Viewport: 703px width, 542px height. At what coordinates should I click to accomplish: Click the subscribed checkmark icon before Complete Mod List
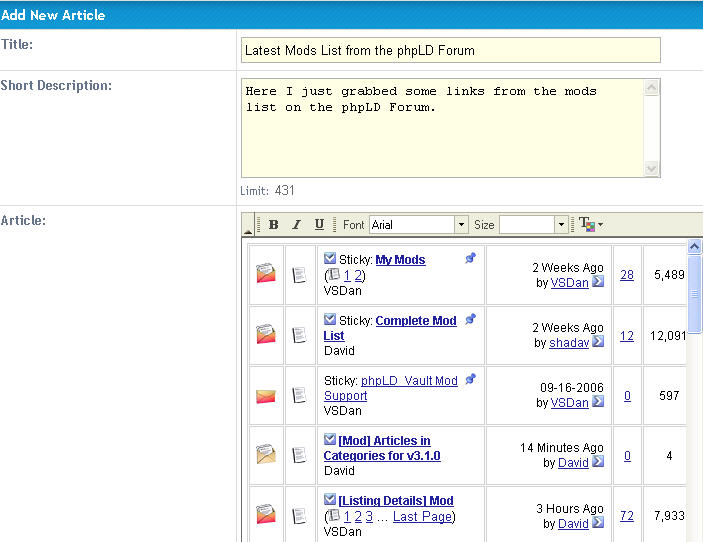(x=330, y=319)
